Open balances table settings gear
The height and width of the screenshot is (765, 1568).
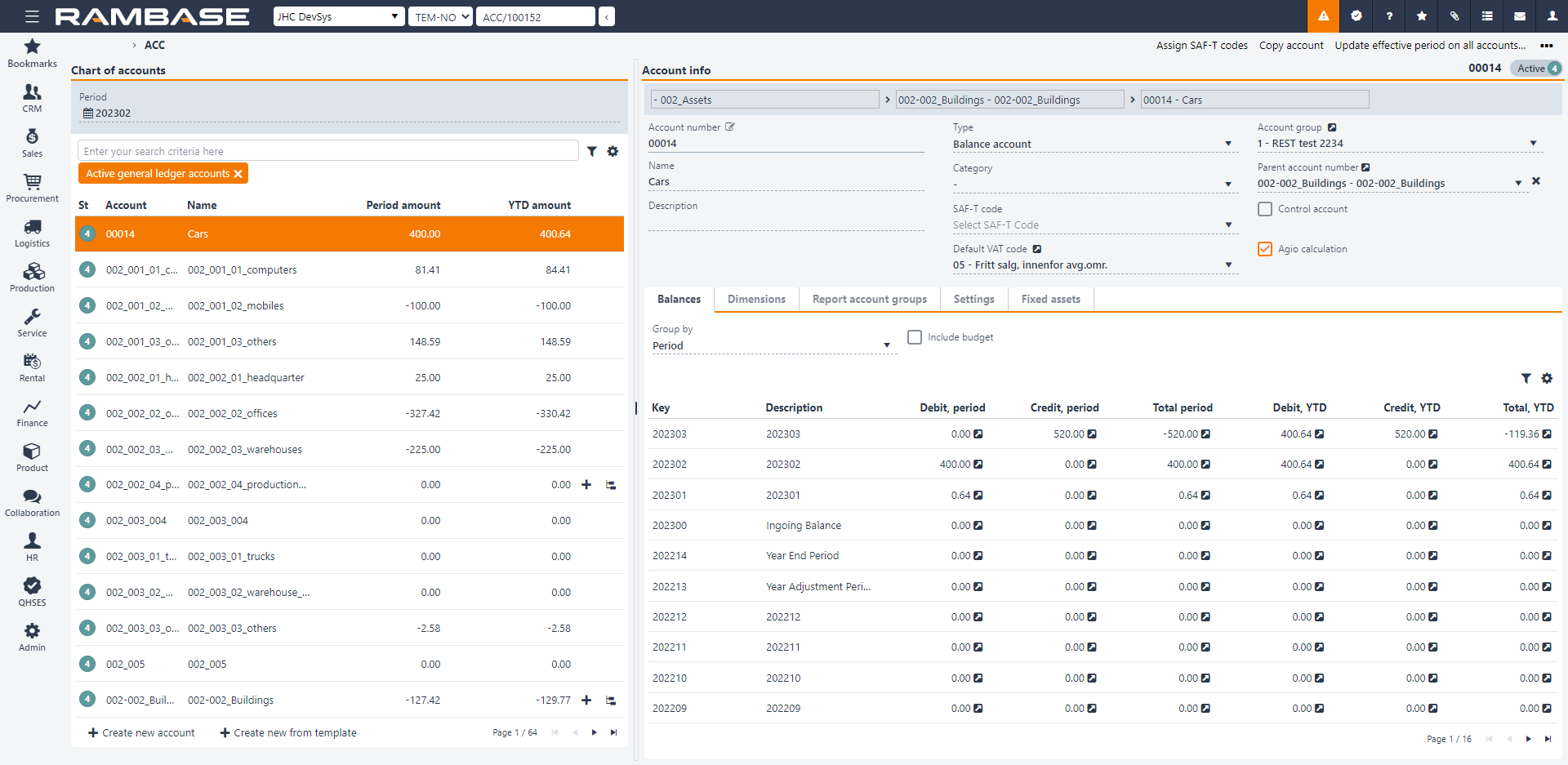1547,378
